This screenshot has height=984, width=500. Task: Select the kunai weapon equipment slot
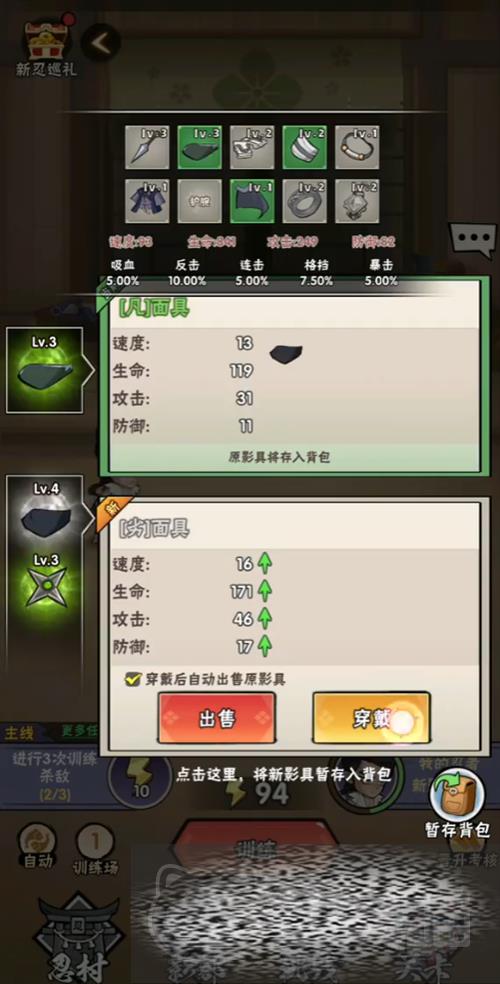pyautogui.click(x=147, y=147)
